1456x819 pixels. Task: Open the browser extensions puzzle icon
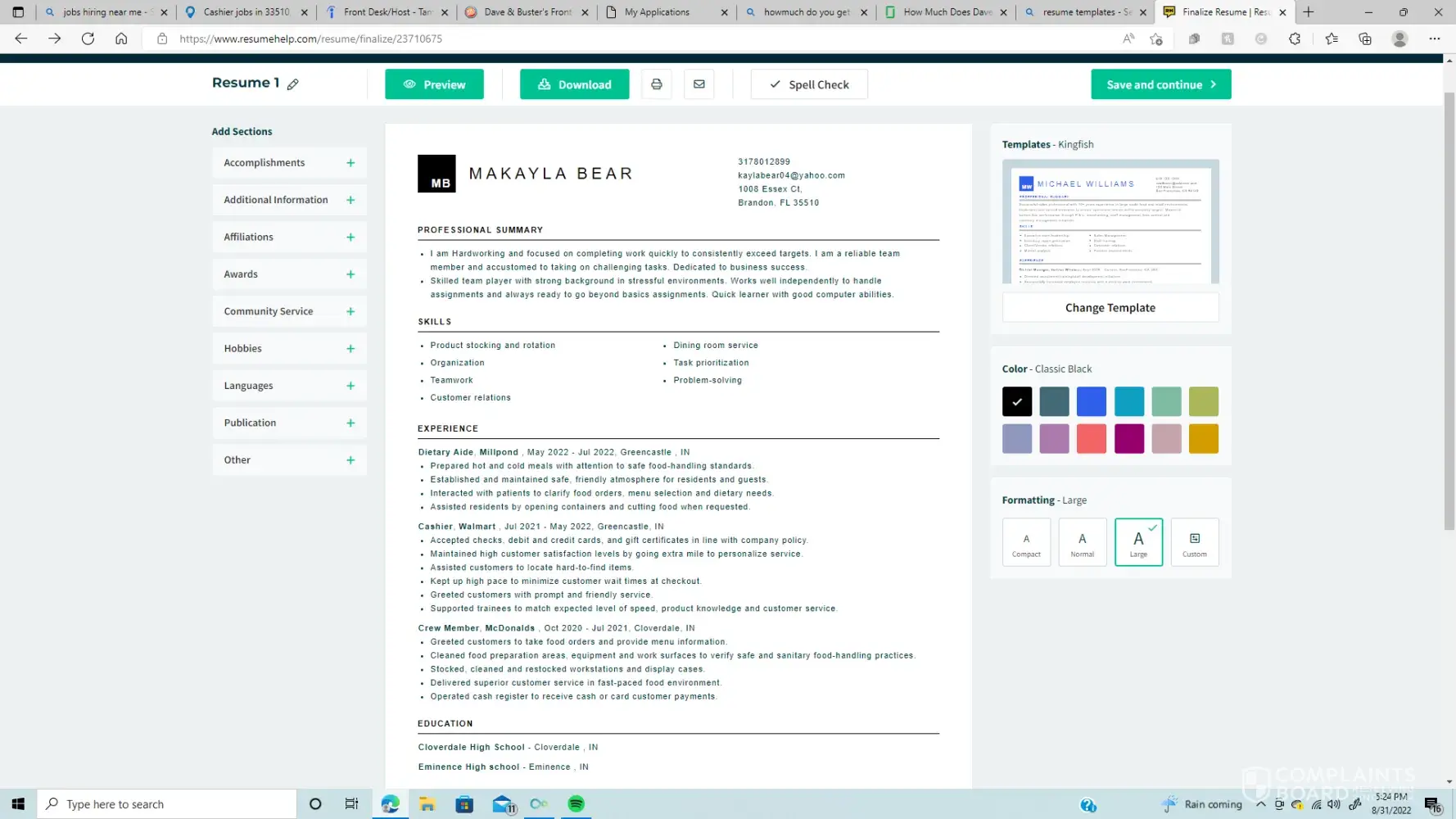[x=1295, y=38]
